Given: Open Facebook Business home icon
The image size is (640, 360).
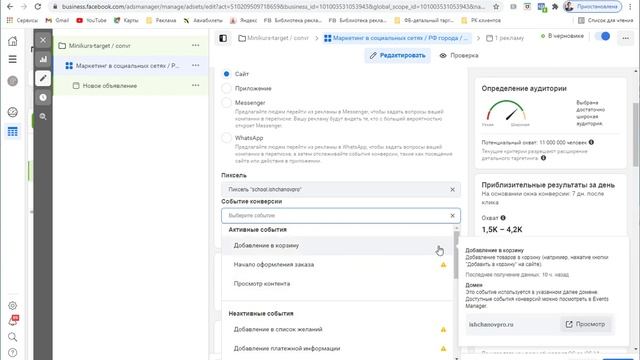Looking at the screenshot, I should pyautogui.click(x=13, y=41).
